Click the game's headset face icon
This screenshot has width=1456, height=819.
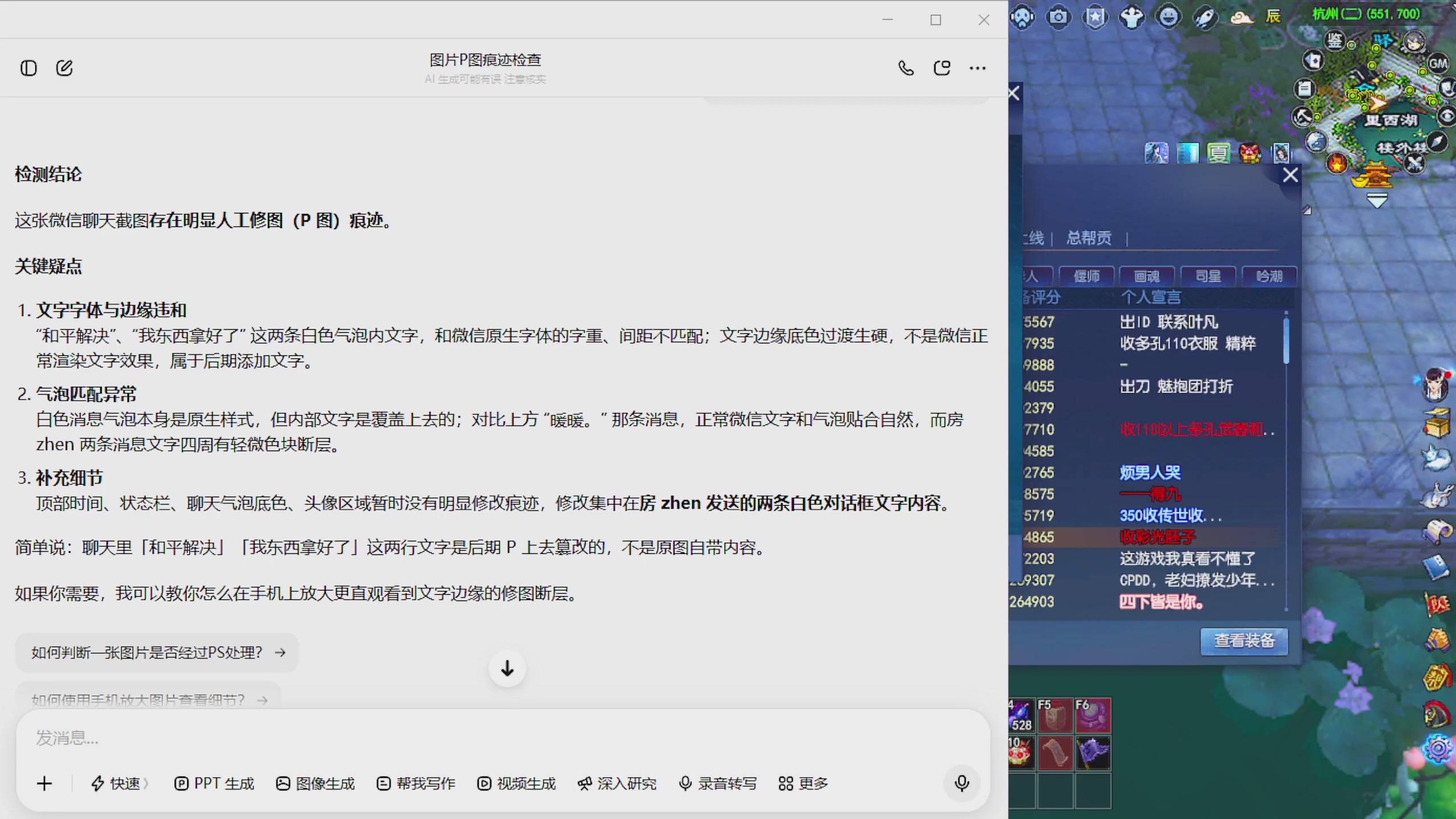[x=1023, y=17]
